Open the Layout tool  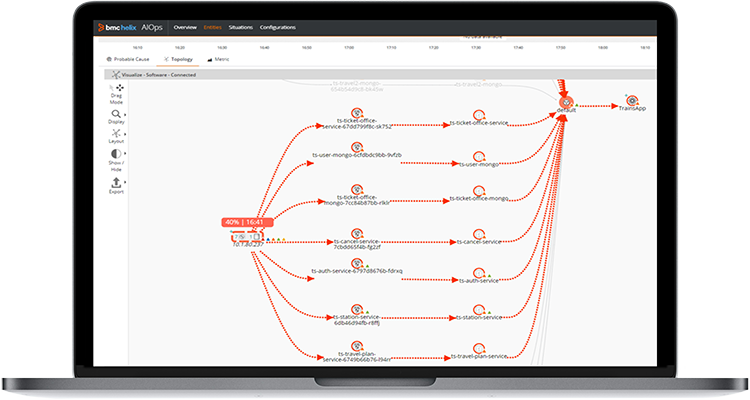116,133
